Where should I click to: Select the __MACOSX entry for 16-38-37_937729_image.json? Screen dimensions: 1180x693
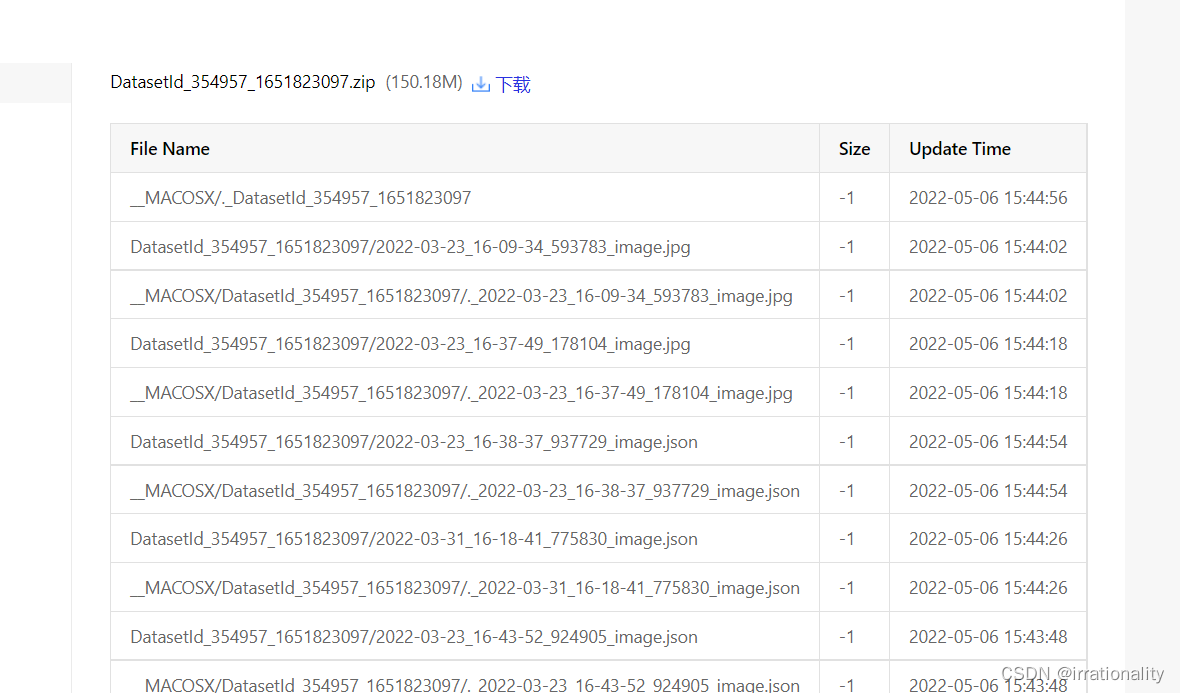[x=465, y=491]
